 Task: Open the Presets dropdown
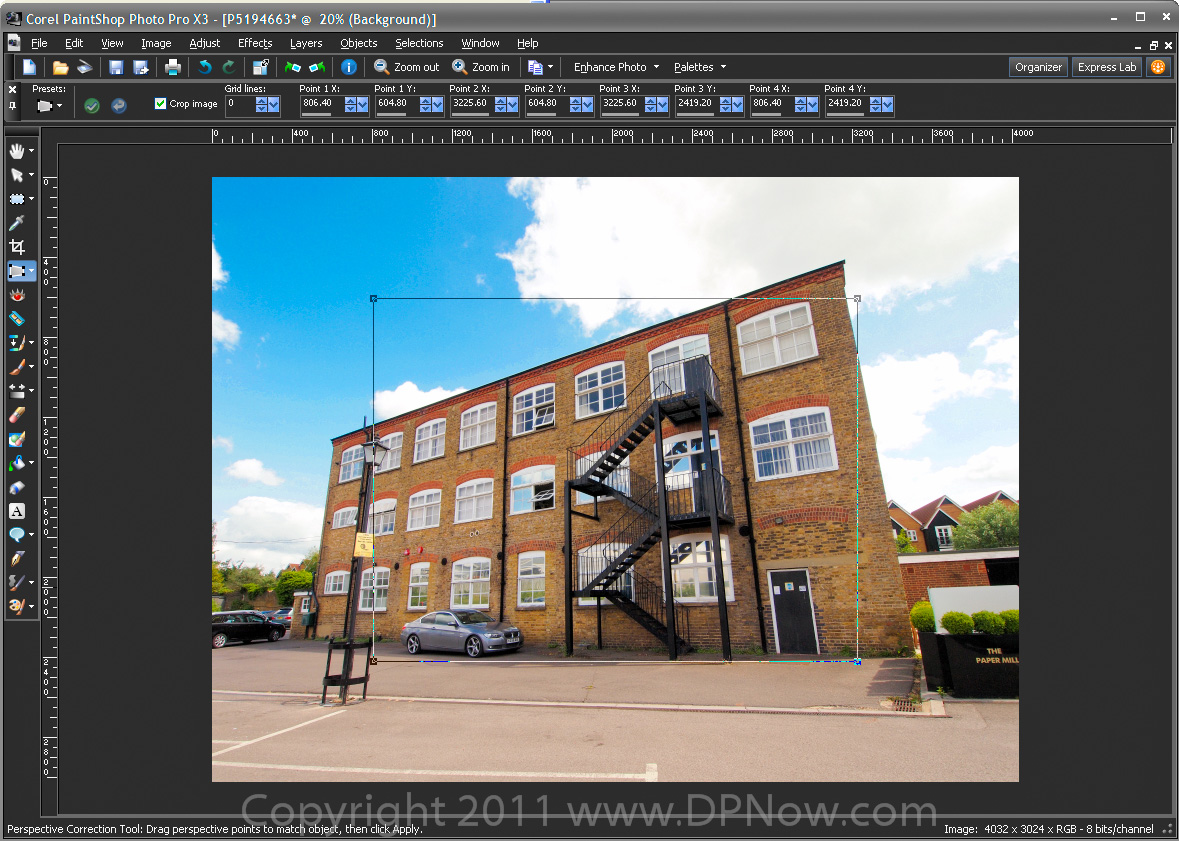click(x=50, y=105)
